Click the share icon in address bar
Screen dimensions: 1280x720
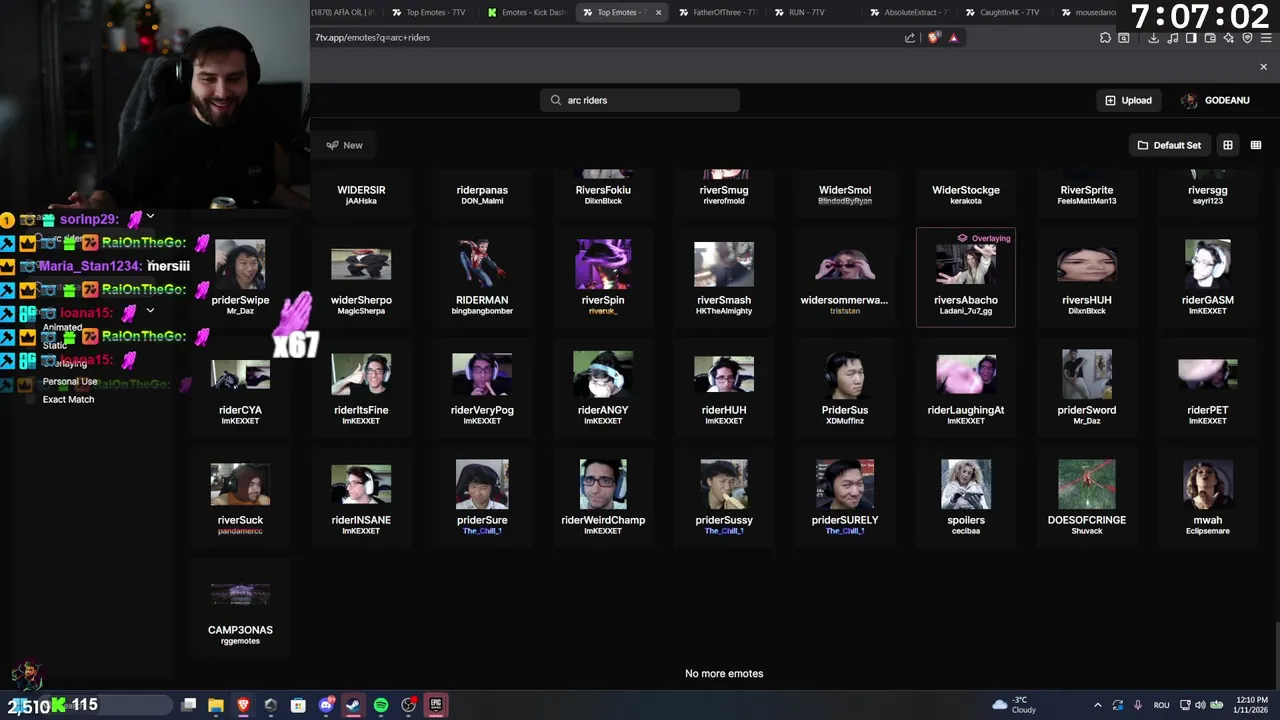(x=909, y=38)
